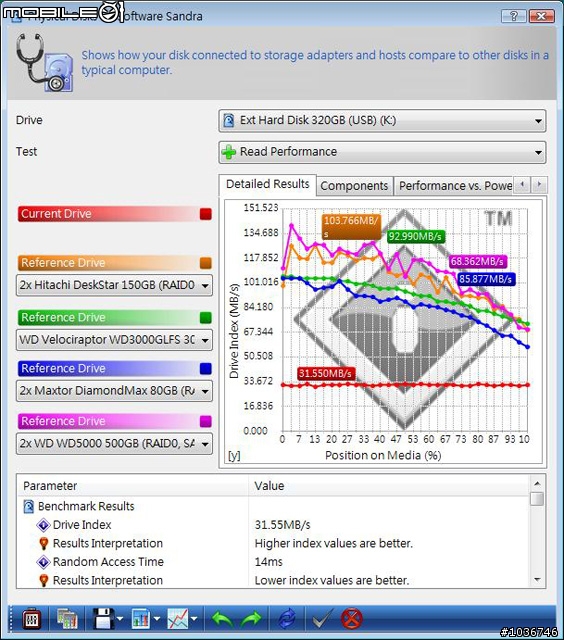
Task: Switch to Performance vs. Power tab
Action: pyautogui.click(x=455, y=186)
